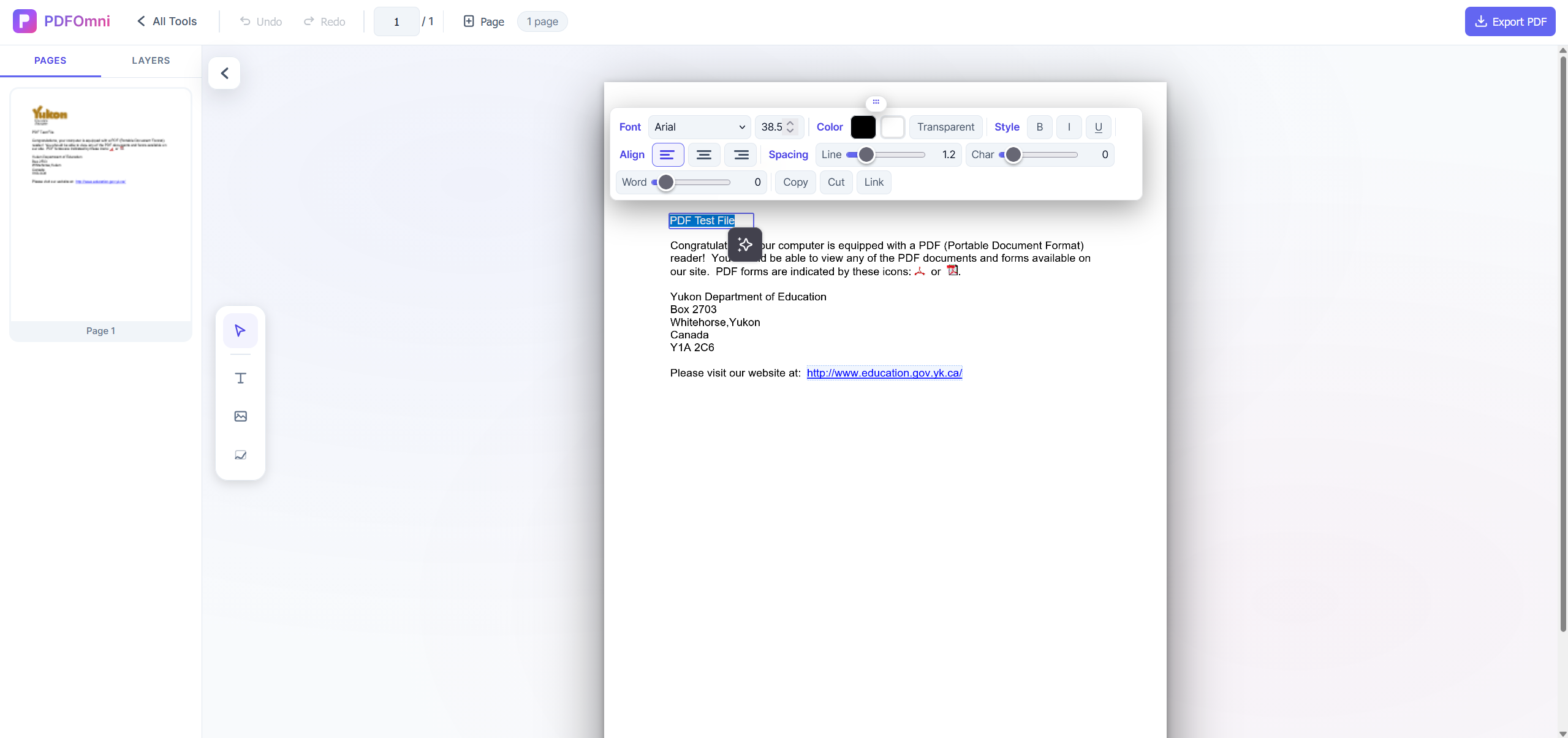Click the Yukon Department of Education text
This screenshot has width=1568, height=738.
[x=748, y=297]
